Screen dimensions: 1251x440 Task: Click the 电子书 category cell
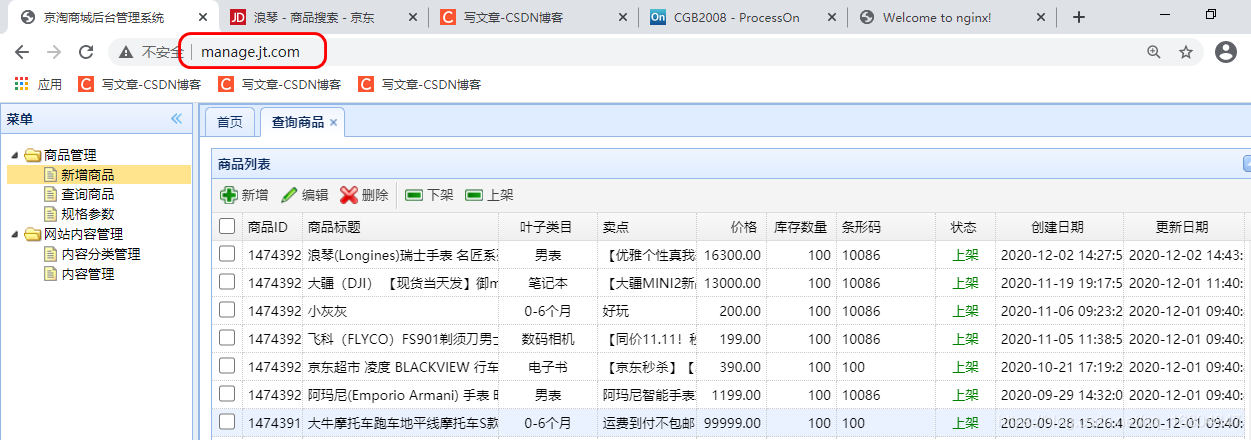[547, 367]
